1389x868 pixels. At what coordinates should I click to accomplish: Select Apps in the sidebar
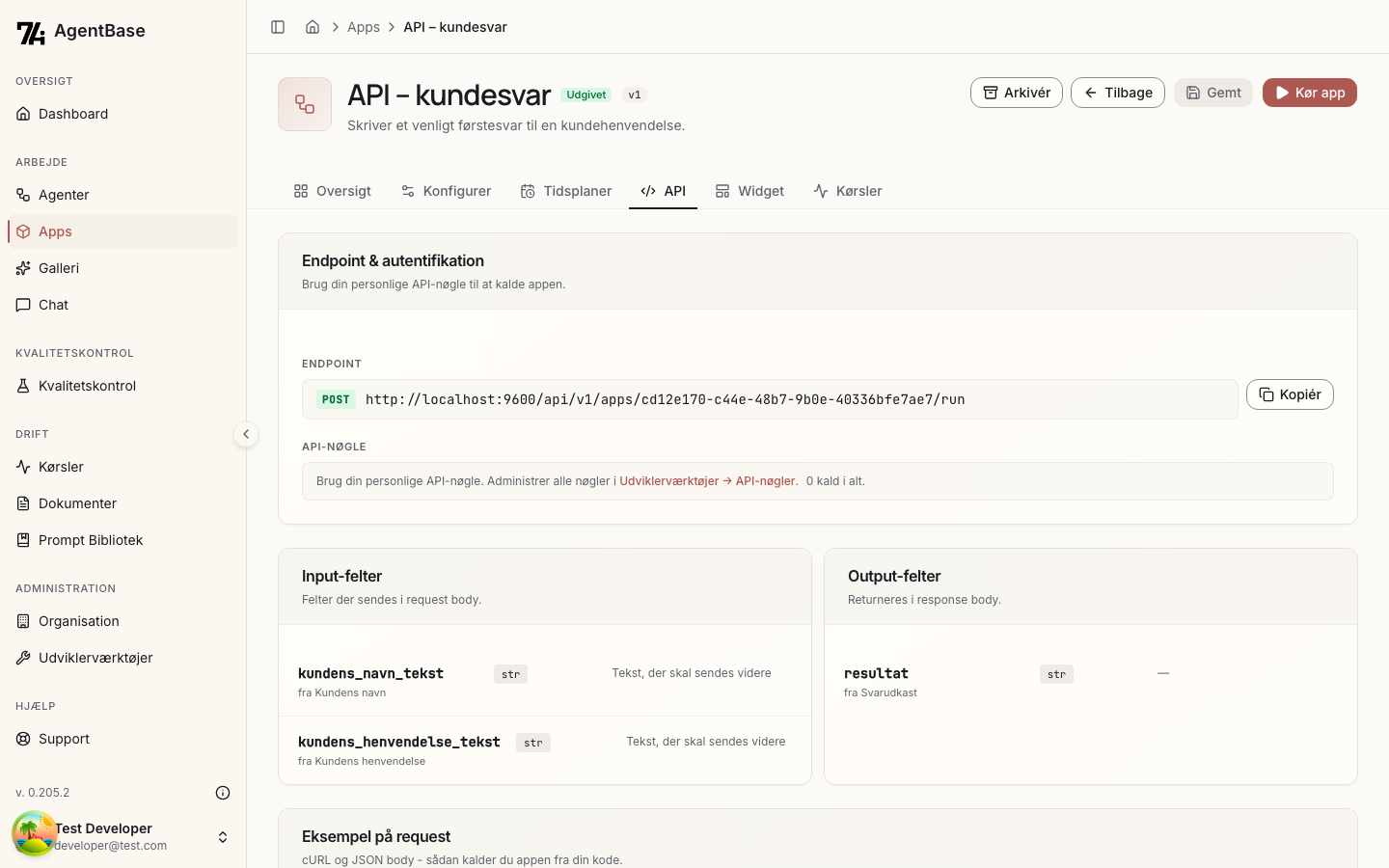pyautogui.click(x=123, y=231)
